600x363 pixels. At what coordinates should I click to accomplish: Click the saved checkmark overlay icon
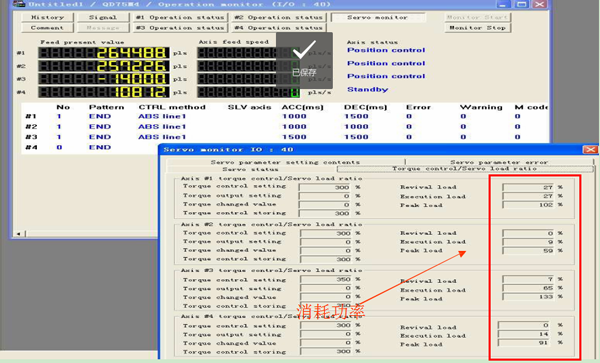pyautogui.click(x=304, y=50)
